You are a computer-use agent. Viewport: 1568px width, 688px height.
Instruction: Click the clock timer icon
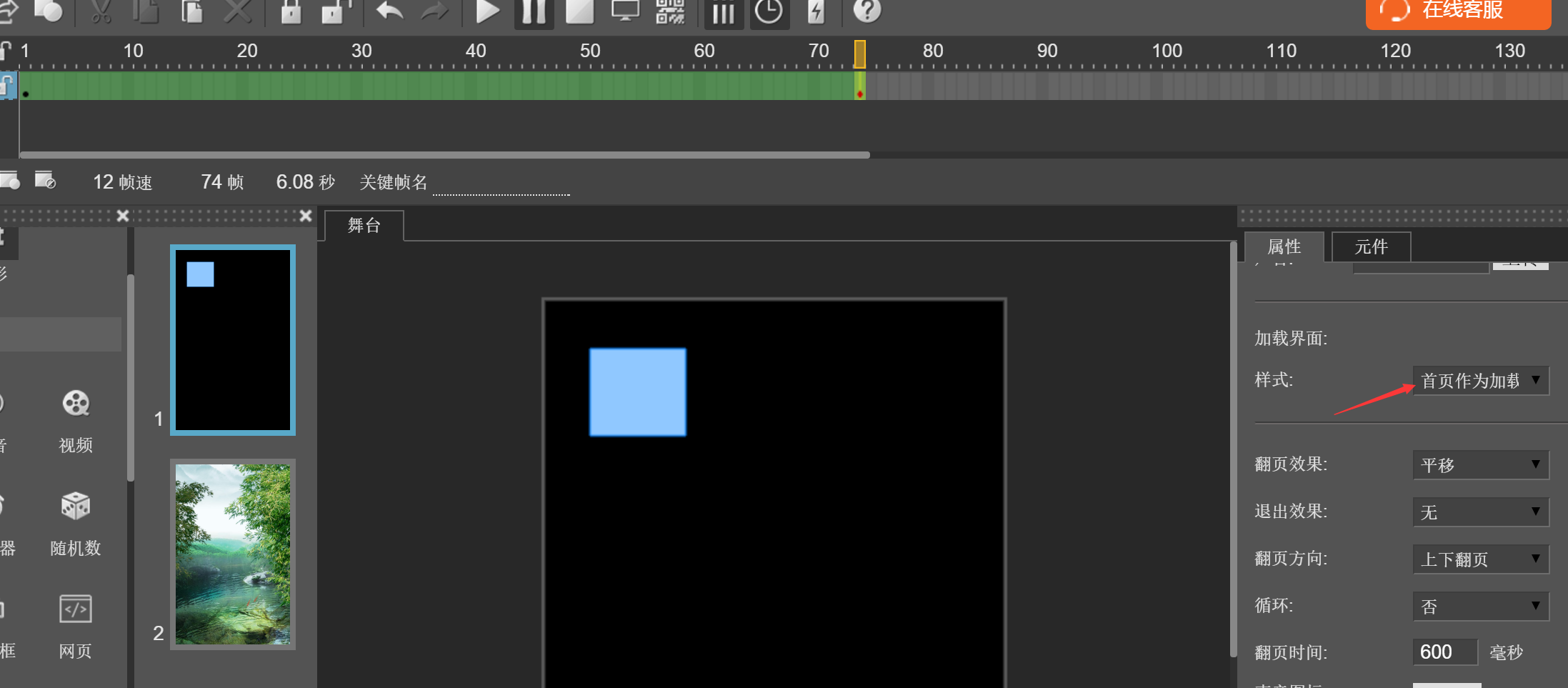coord(769,11)
